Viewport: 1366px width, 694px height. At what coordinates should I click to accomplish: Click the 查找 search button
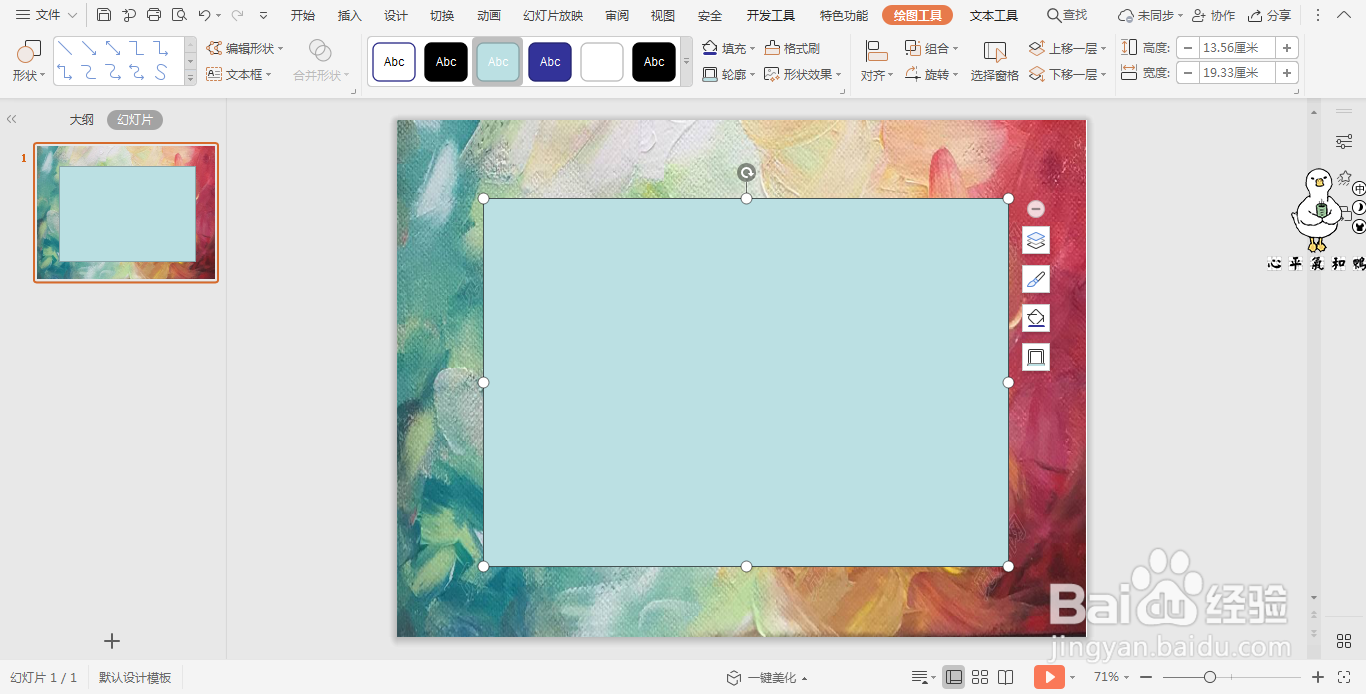point(1067,15)
